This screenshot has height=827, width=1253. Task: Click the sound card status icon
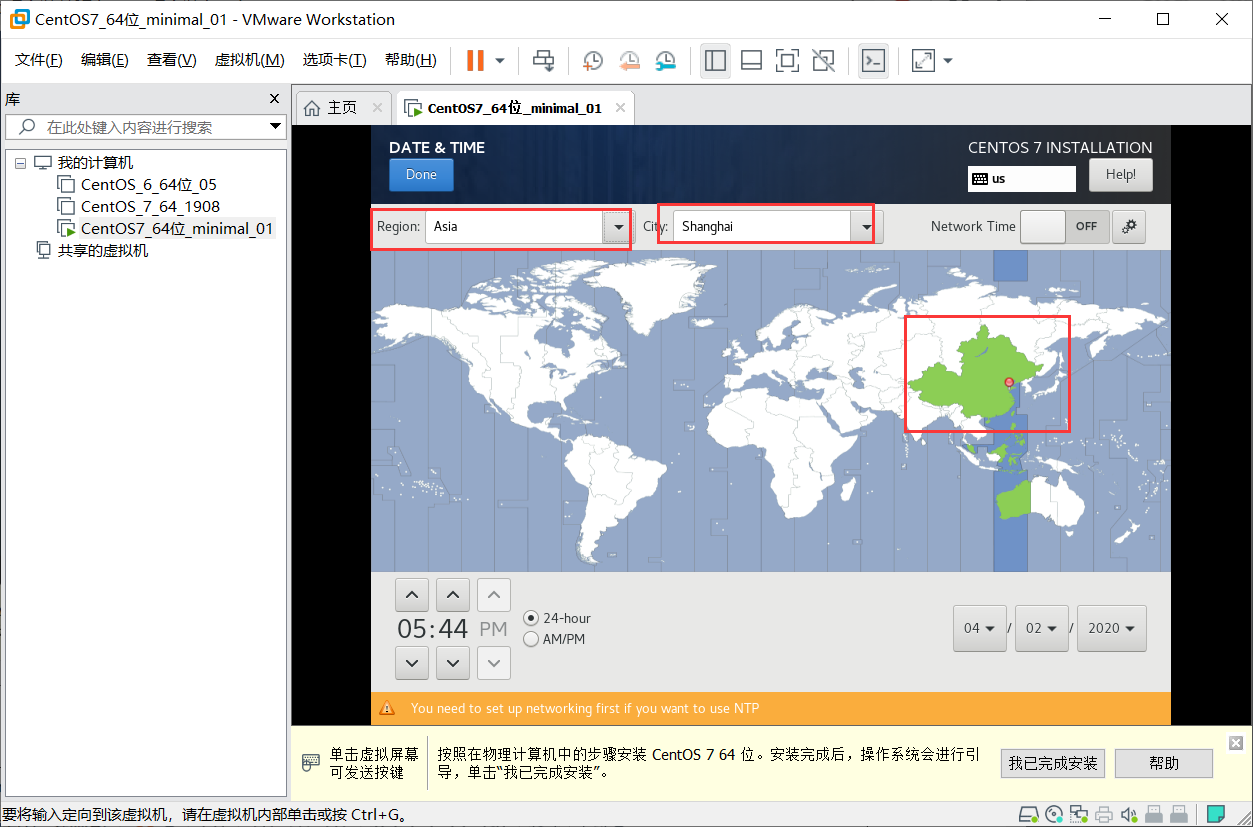[1129, 814]
